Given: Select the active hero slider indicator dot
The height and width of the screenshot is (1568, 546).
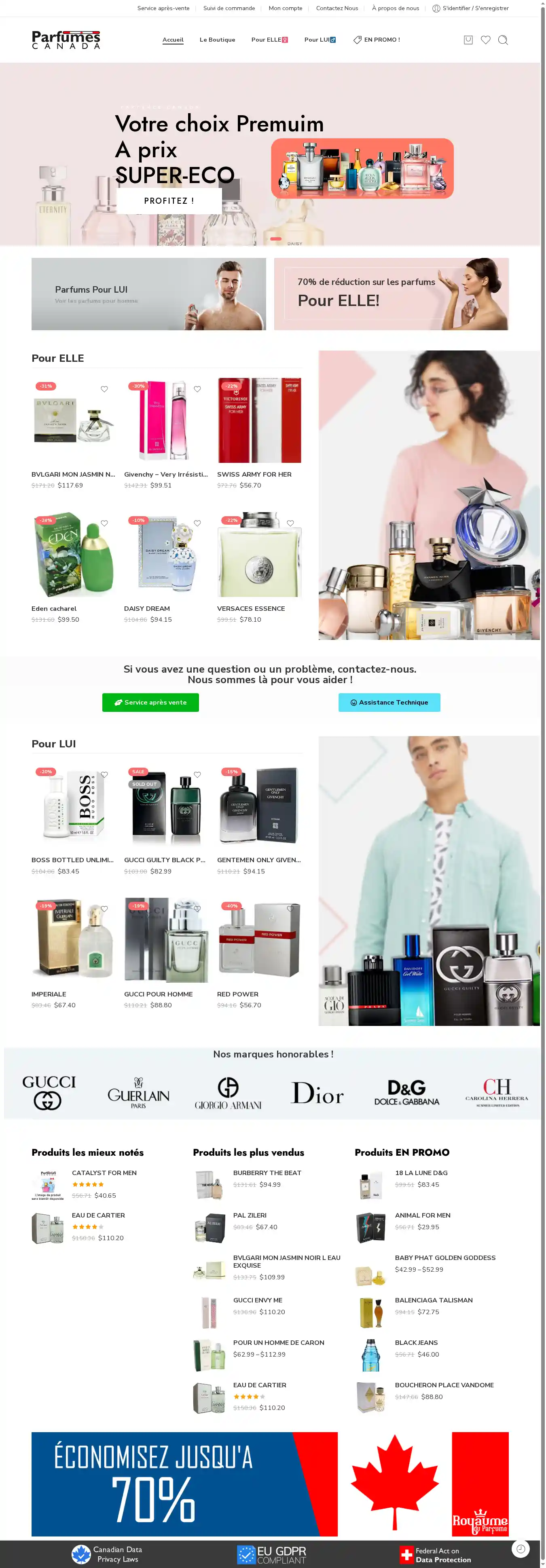Looking at the screenshot, I should 276,238.
